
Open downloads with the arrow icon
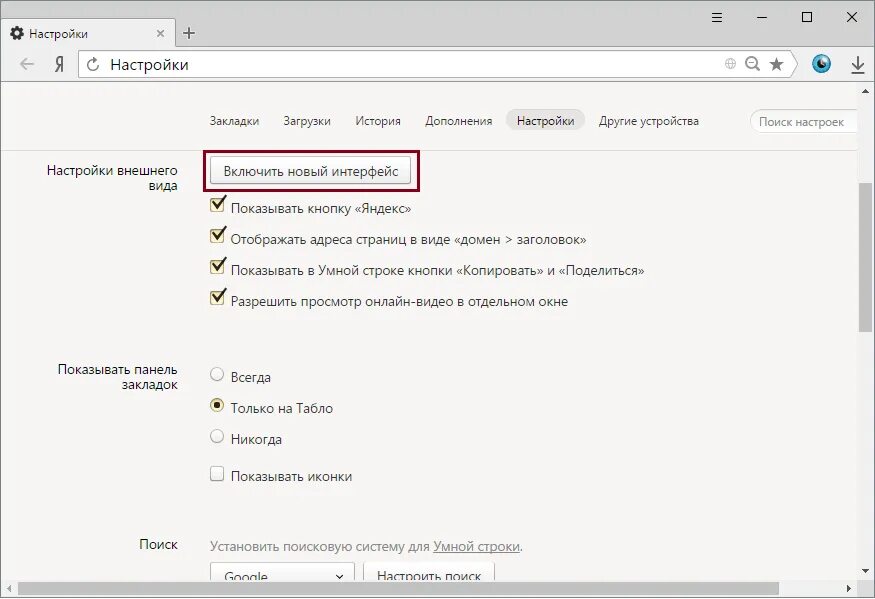pos(858,65)
